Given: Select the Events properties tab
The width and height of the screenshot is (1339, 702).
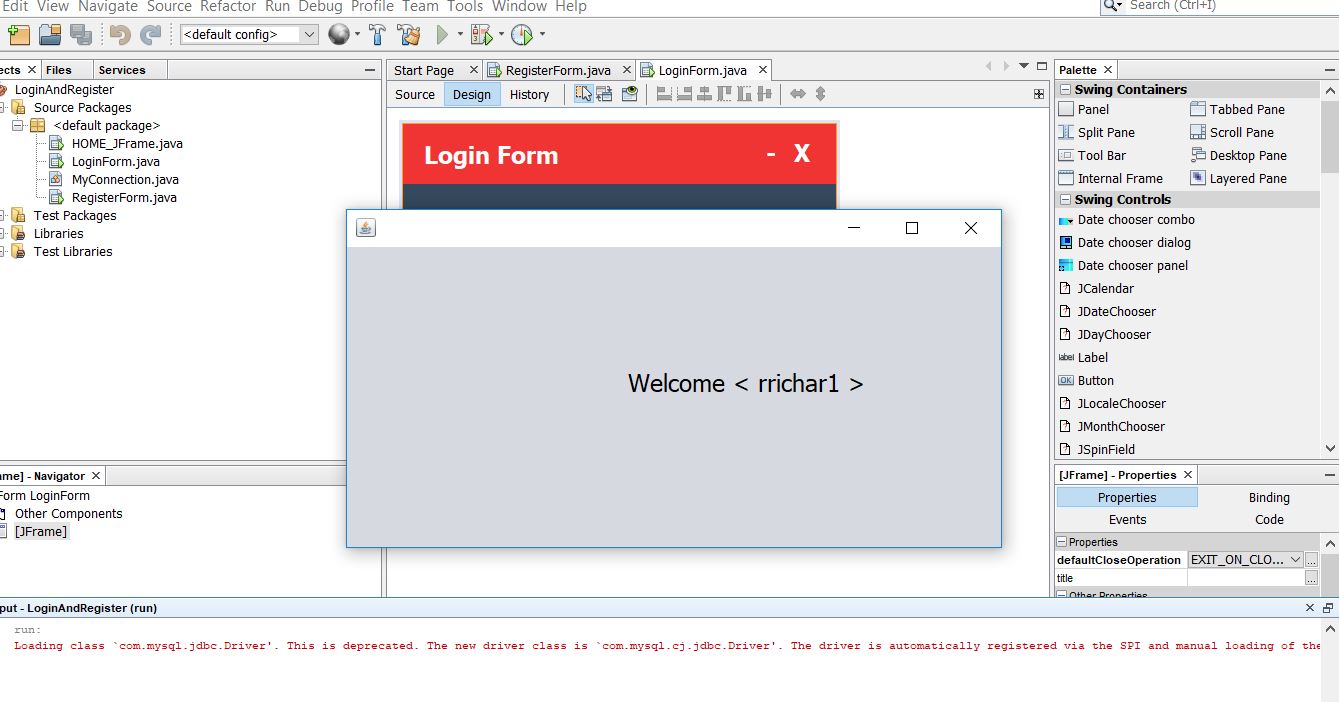Looking at the screenshot, I should pos(1127,519).
